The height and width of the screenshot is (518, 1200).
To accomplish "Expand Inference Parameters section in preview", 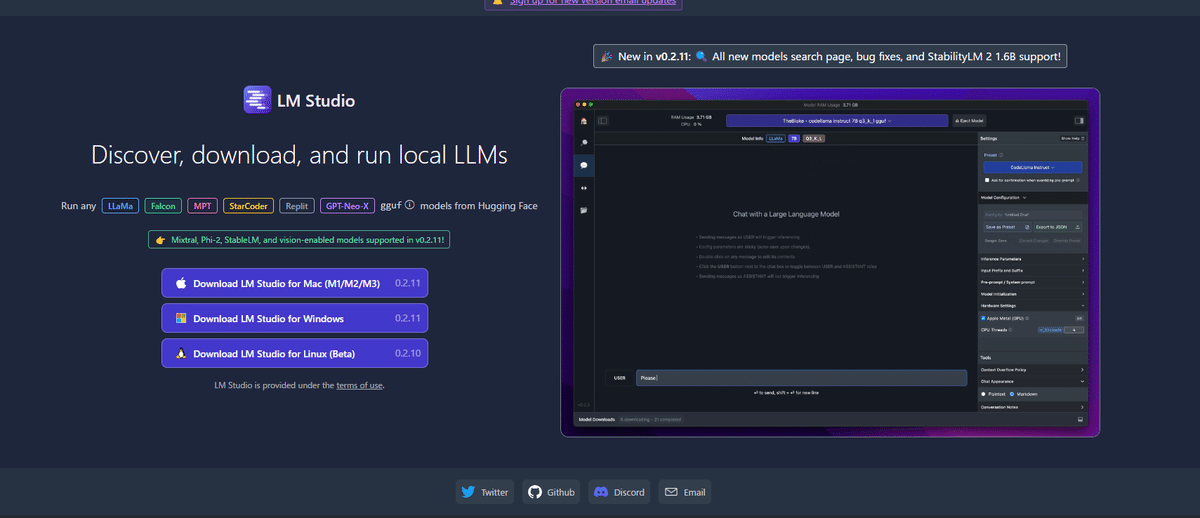I will click(x=1033, y=260).
